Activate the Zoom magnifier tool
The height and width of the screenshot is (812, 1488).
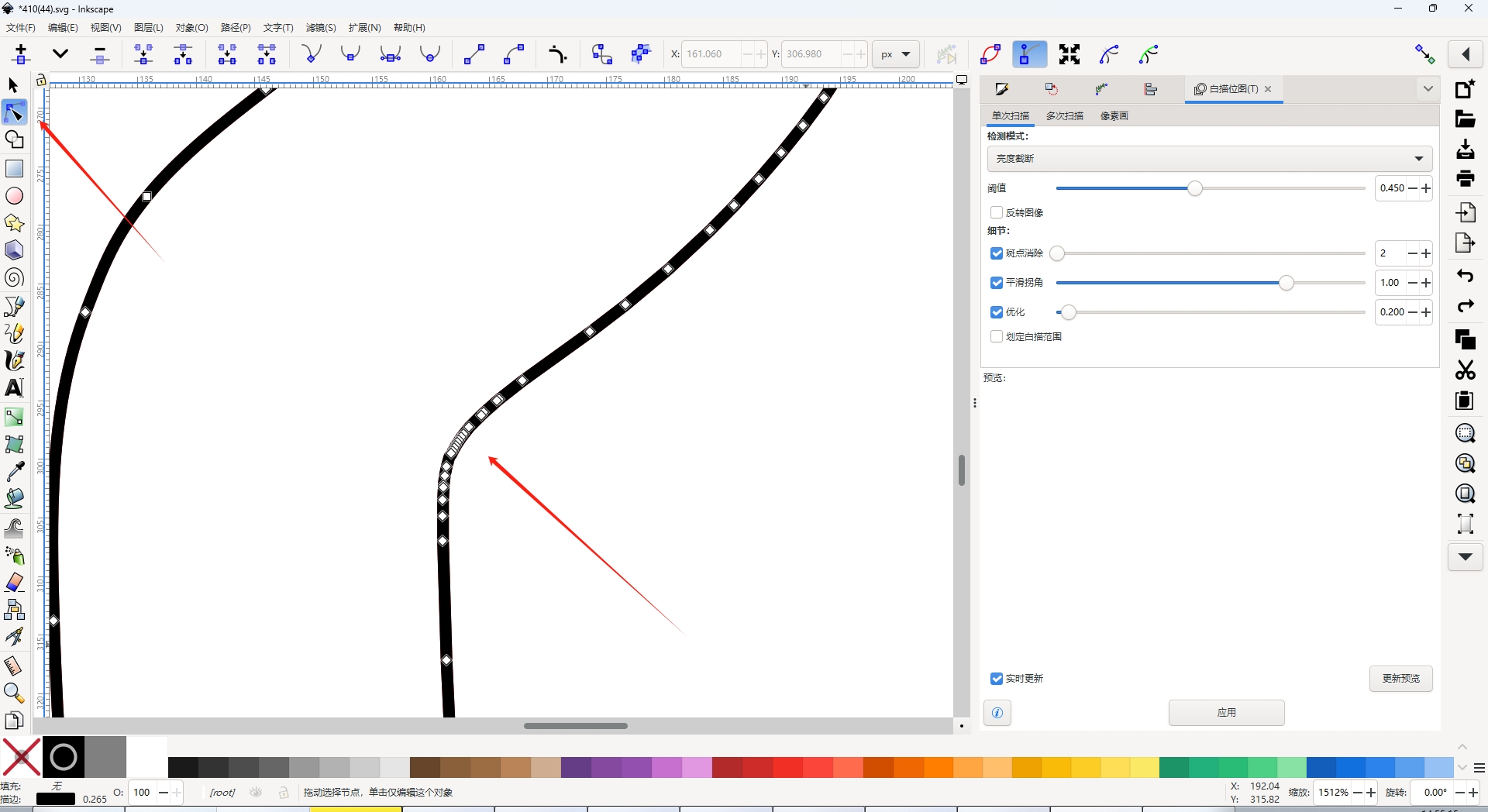[x=14, y=693]
